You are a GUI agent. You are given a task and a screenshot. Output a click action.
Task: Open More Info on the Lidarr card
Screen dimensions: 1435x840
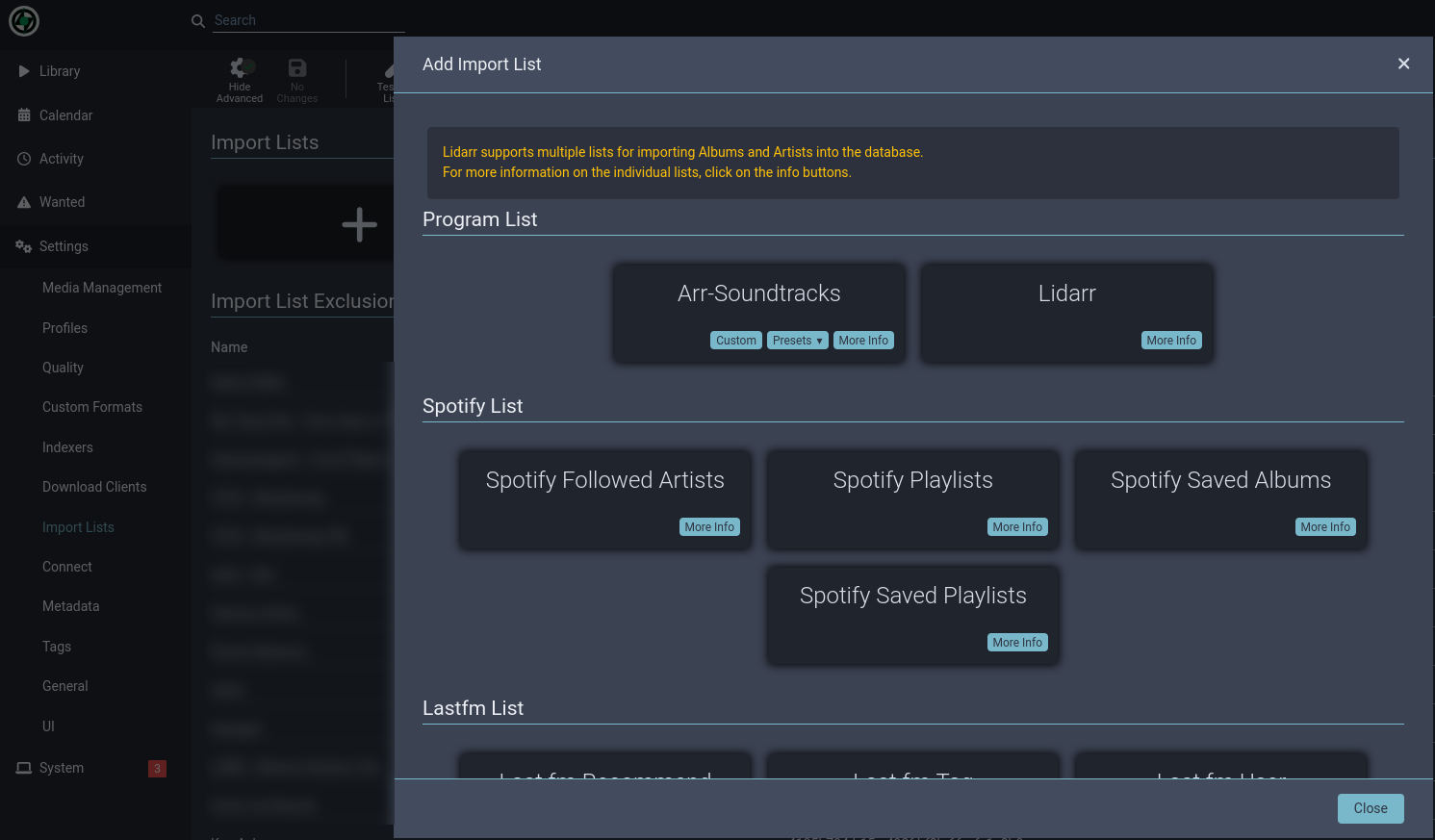1171,341
